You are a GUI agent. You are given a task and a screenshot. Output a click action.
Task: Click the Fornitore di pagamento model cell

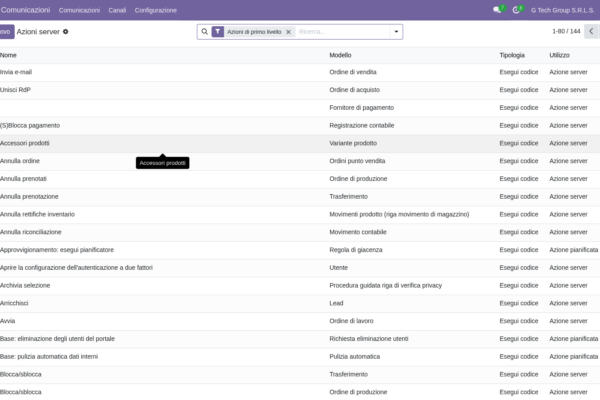tap(362, 108)
